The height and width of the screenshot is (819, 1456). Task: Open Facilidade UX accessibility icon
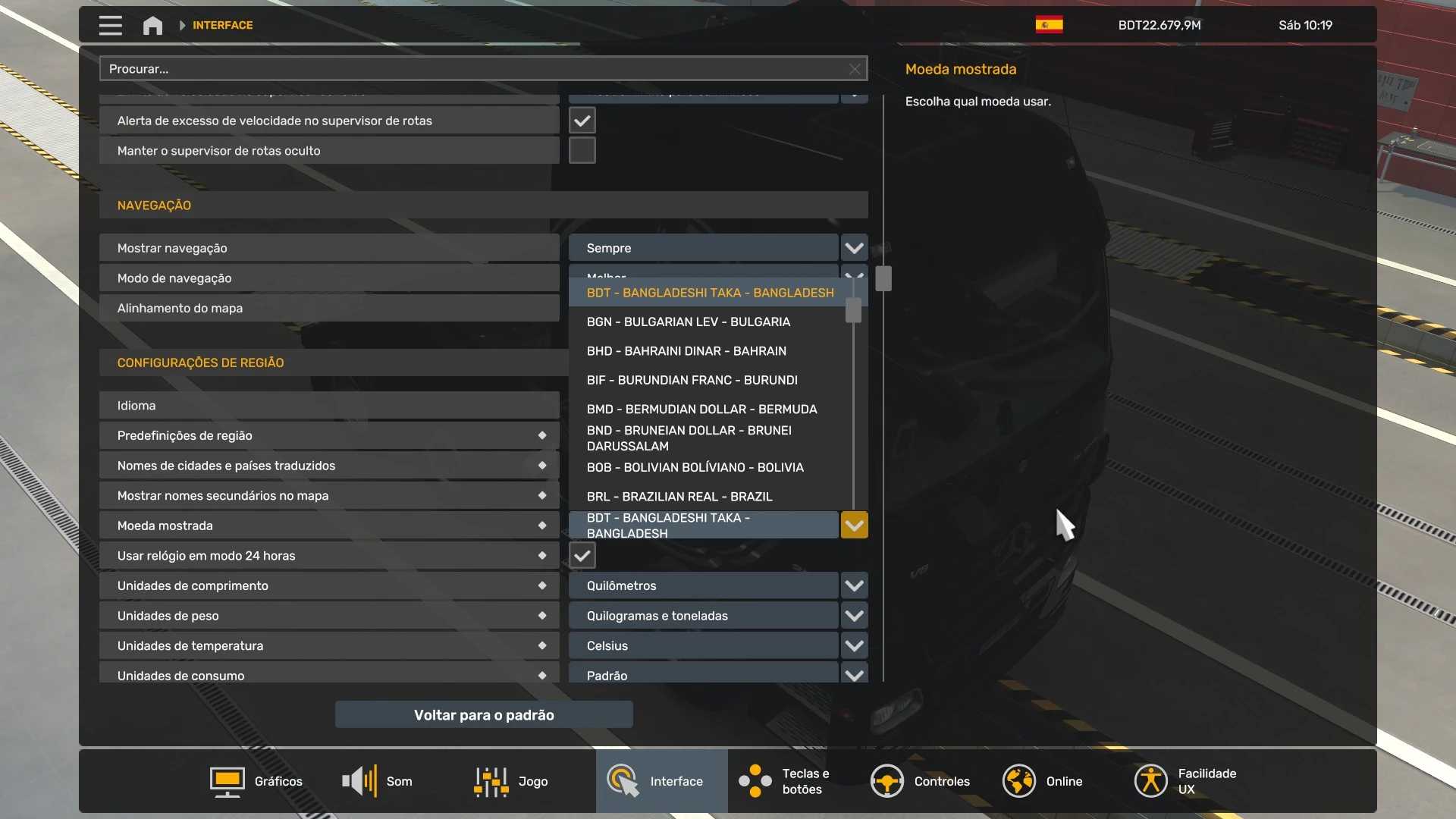tap(1150, 781)
